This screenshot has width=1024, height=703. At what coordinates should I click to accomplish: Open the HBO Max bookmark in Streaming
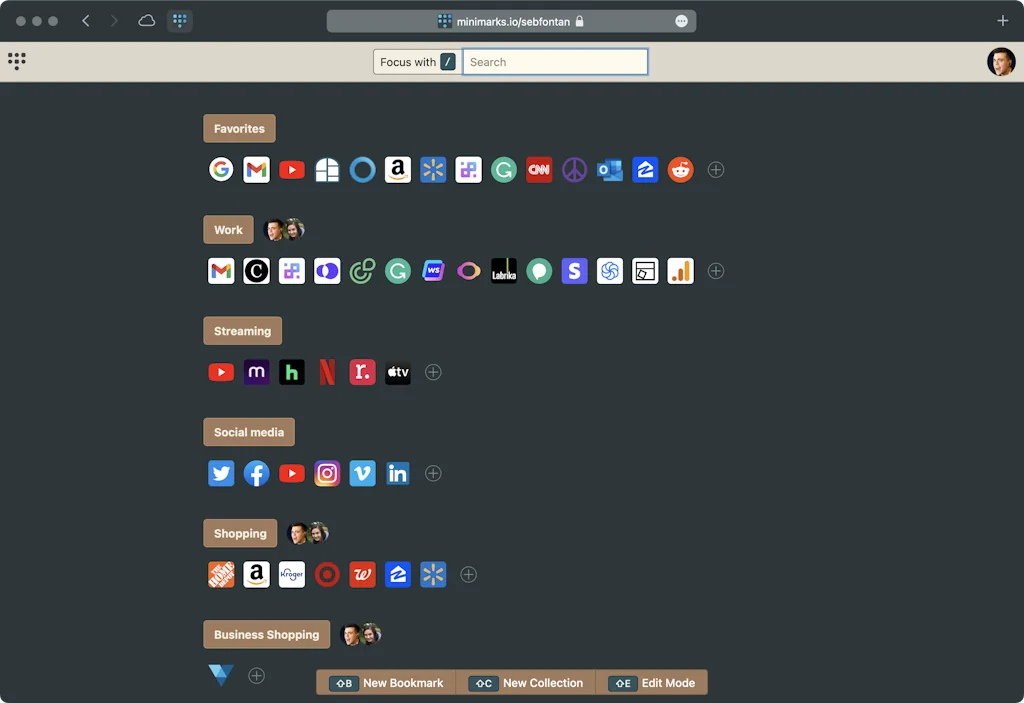pyautogui.click(x=257, y=372)
